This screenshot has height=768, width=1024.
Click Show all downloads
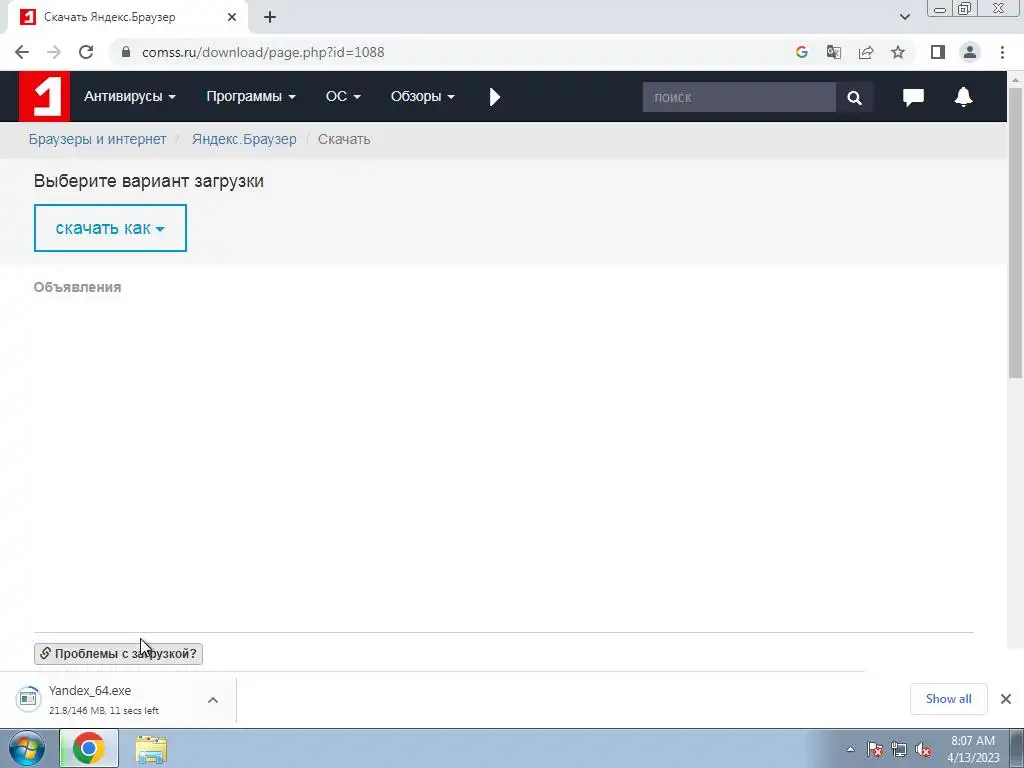pos(948,699)
